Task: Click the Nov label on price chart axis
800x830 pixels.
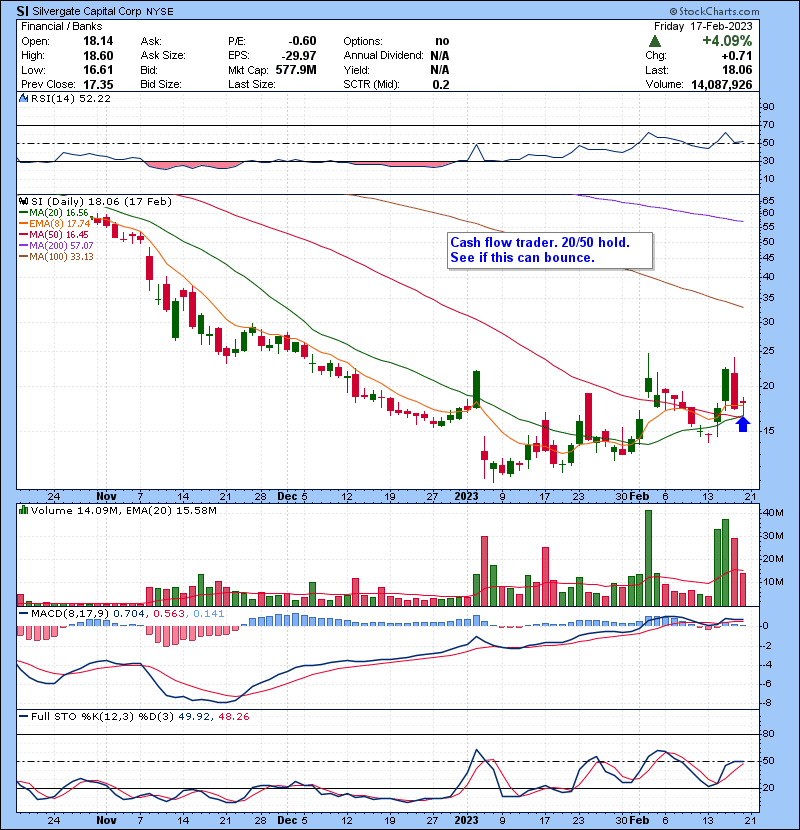Action: click(106, 497)
